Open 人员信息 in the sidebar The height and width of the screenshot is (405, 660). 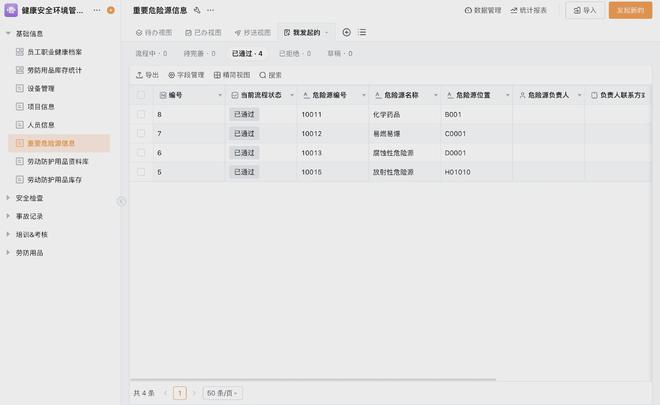(x=59, y=125)
